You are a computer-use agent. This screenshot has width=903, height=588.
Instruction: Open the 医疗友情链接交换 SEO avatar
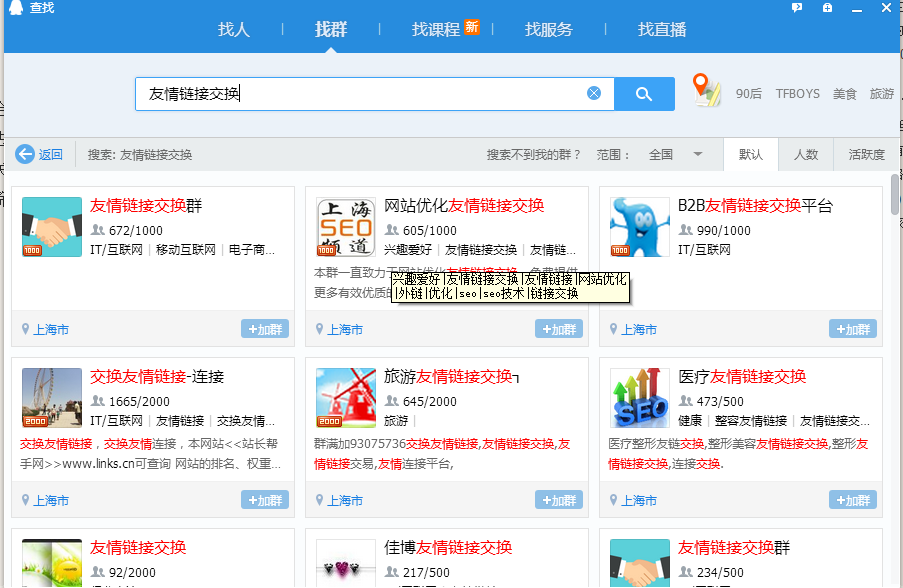640,398
